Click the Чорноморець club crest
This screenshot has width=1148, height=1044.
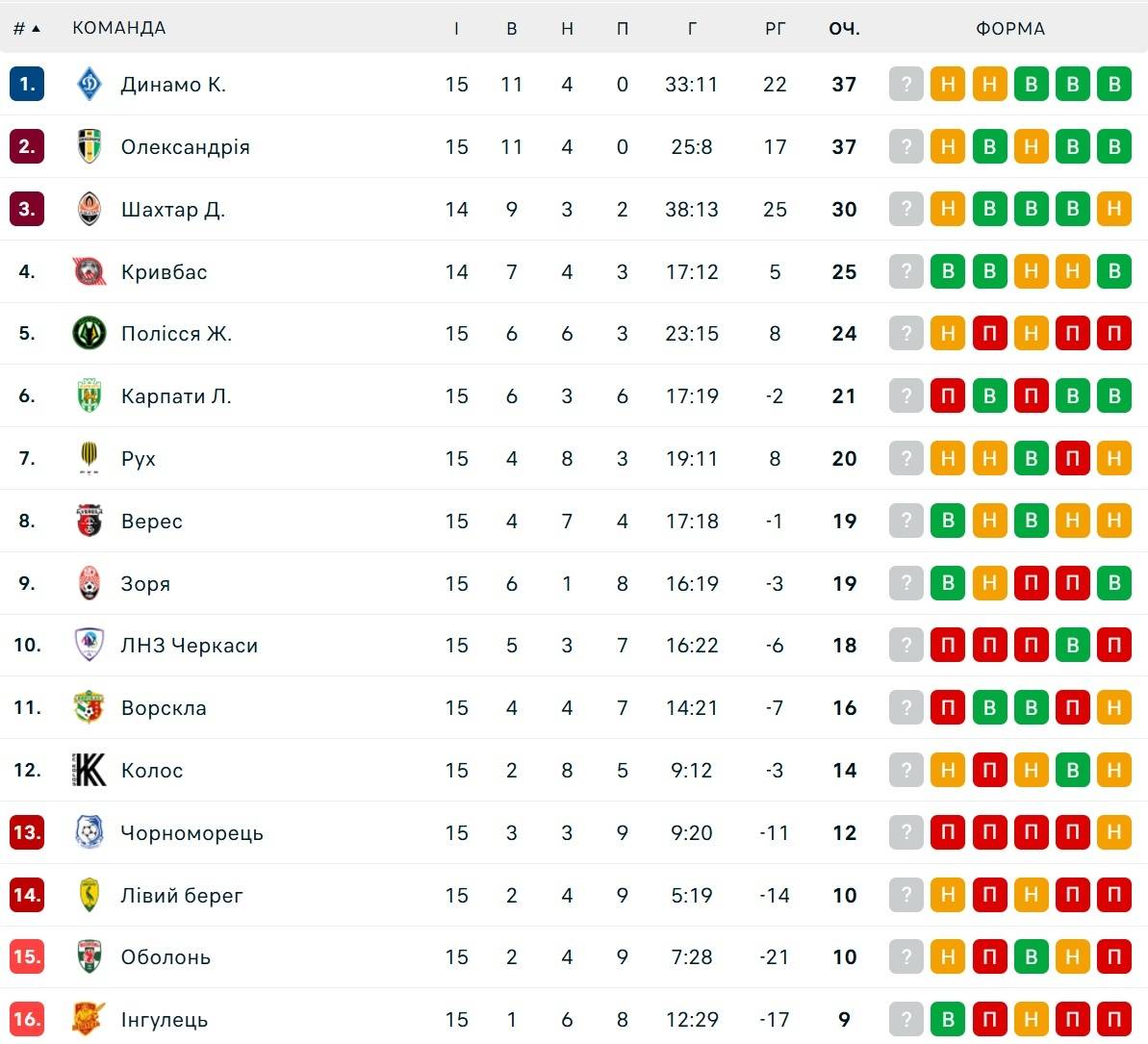pyautogui.click(x=89, y=832)
